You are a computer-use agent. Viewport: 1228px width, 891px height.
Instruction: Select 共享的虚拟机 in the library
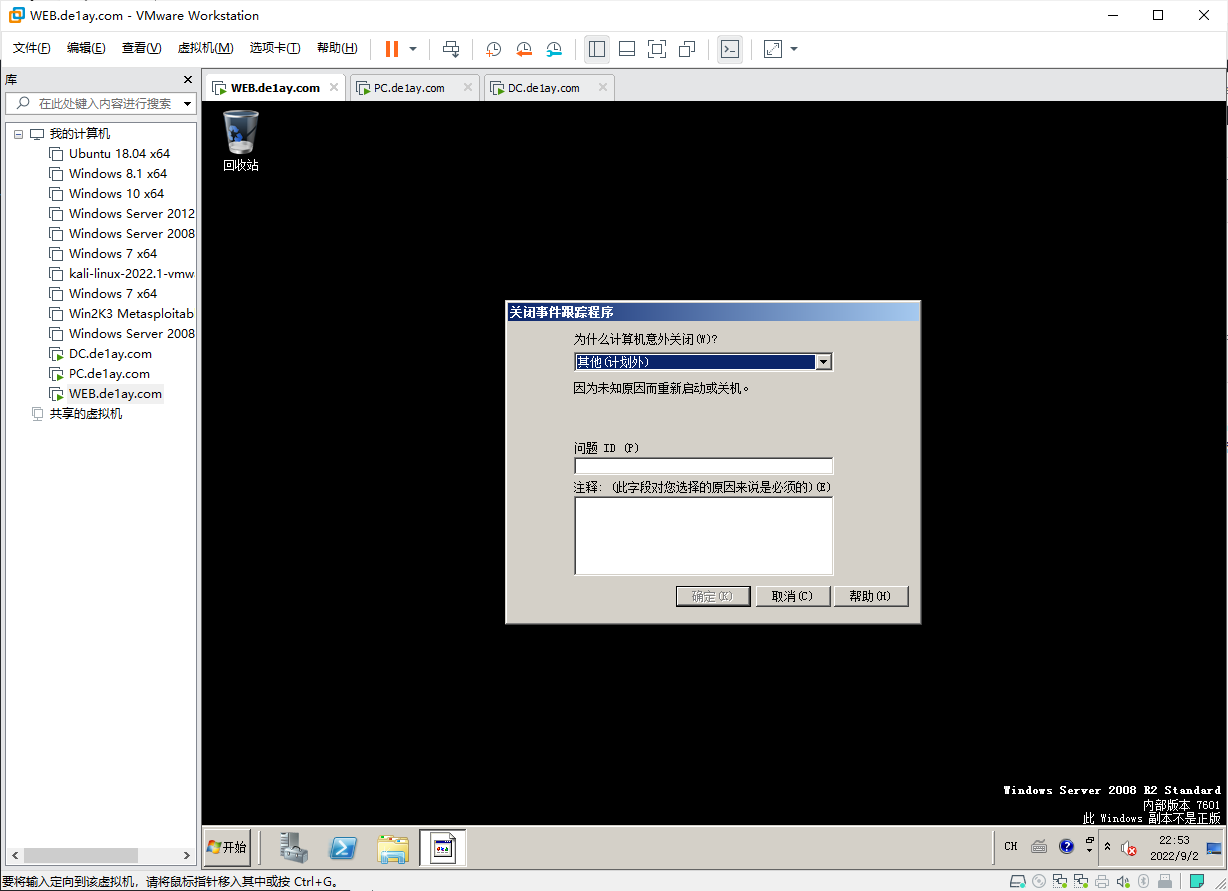click(86, 414)
